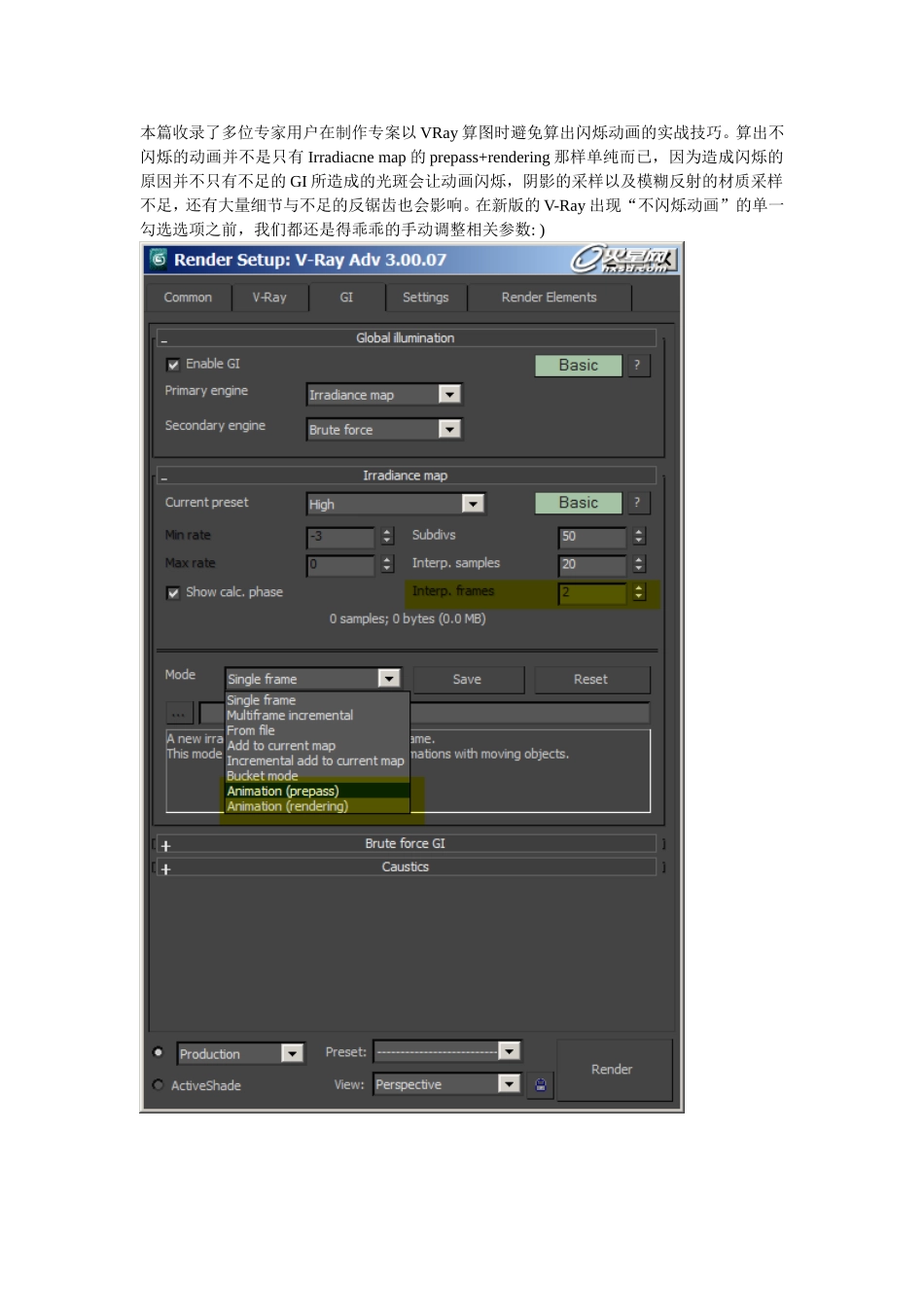This screenshot has width=924, height=1307.
Task: Click Mode dropdown arrow showing Single frame
Action: (x=389, y=679)
